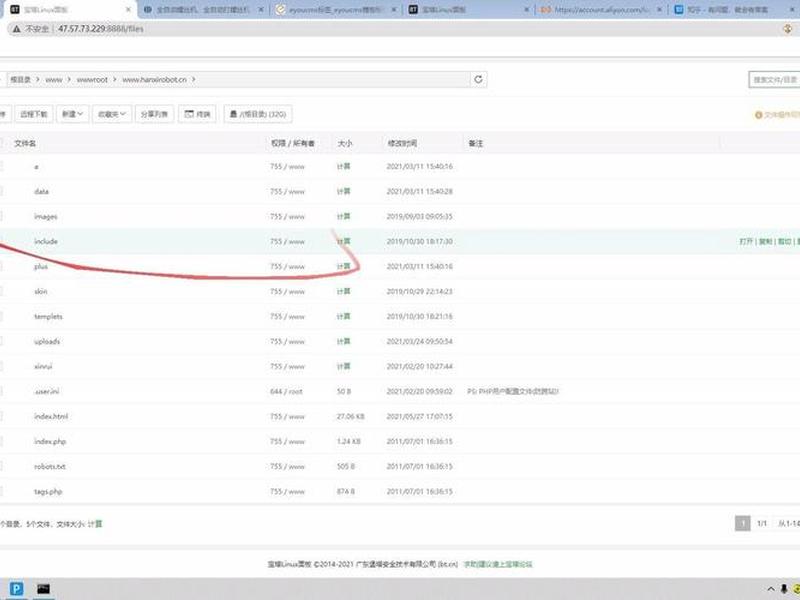Click 755 / www permission of index.html
Image resolution: width=800 pixels, height=600 pixels.
[x=287, y=416]
